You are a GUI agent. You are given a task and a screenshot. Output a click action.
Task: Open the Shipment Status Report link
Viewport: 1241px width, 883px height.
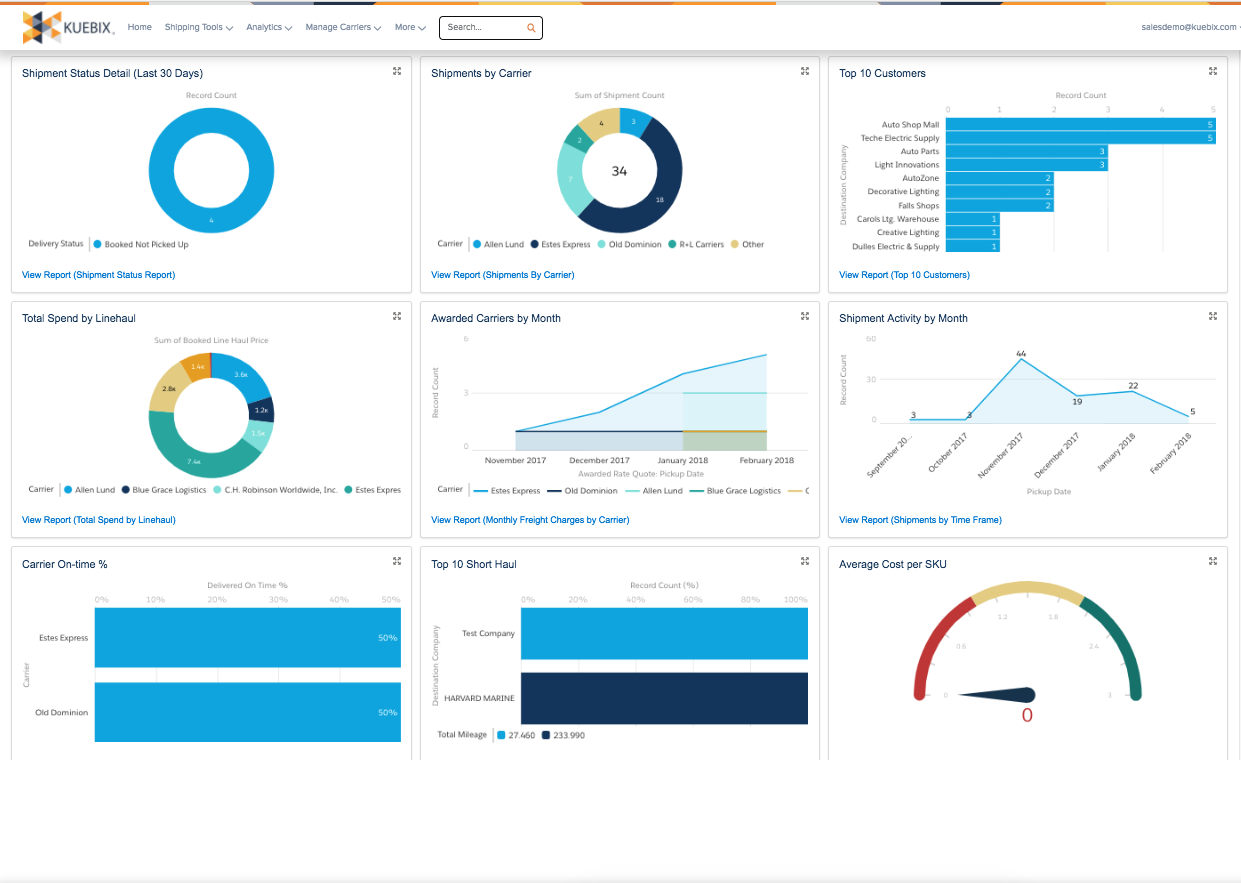[x=98, y=274]
